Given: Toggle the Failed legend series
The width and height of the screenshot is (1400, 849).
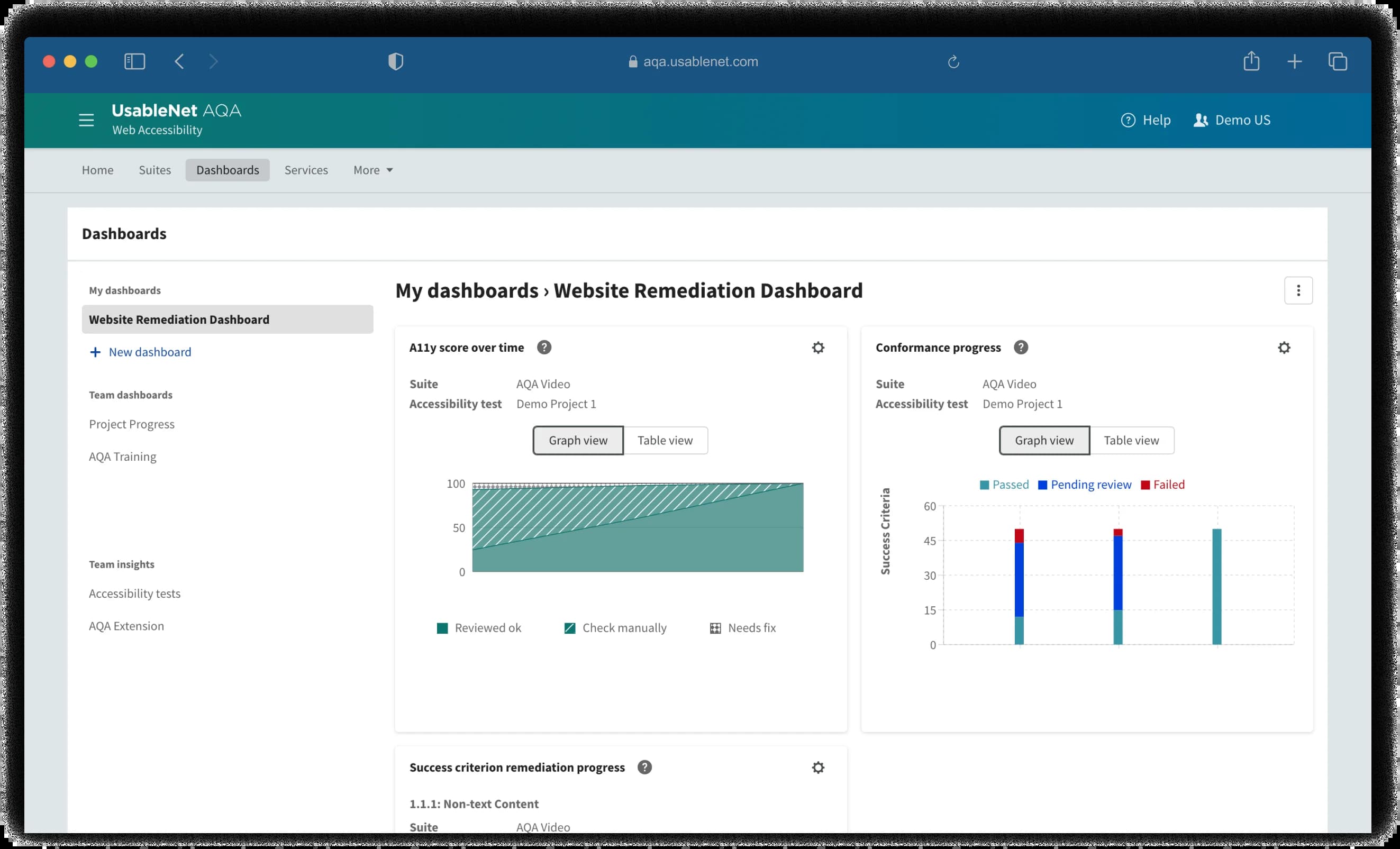Looking at the screenshot, I should tap(1162, 485).
